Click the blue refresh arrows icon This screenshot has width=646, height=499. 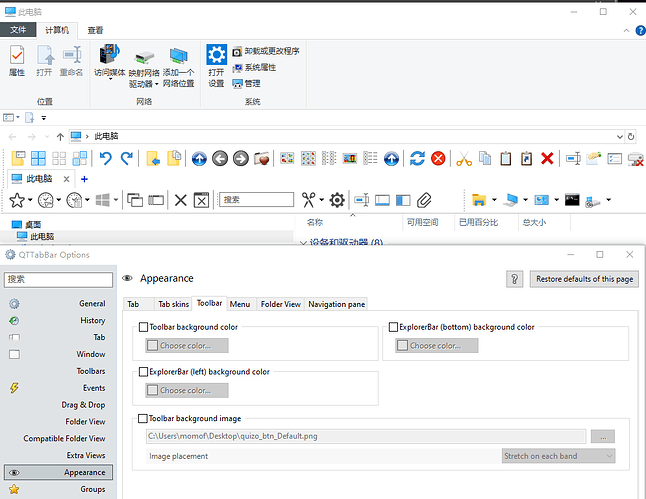point(417,158)
